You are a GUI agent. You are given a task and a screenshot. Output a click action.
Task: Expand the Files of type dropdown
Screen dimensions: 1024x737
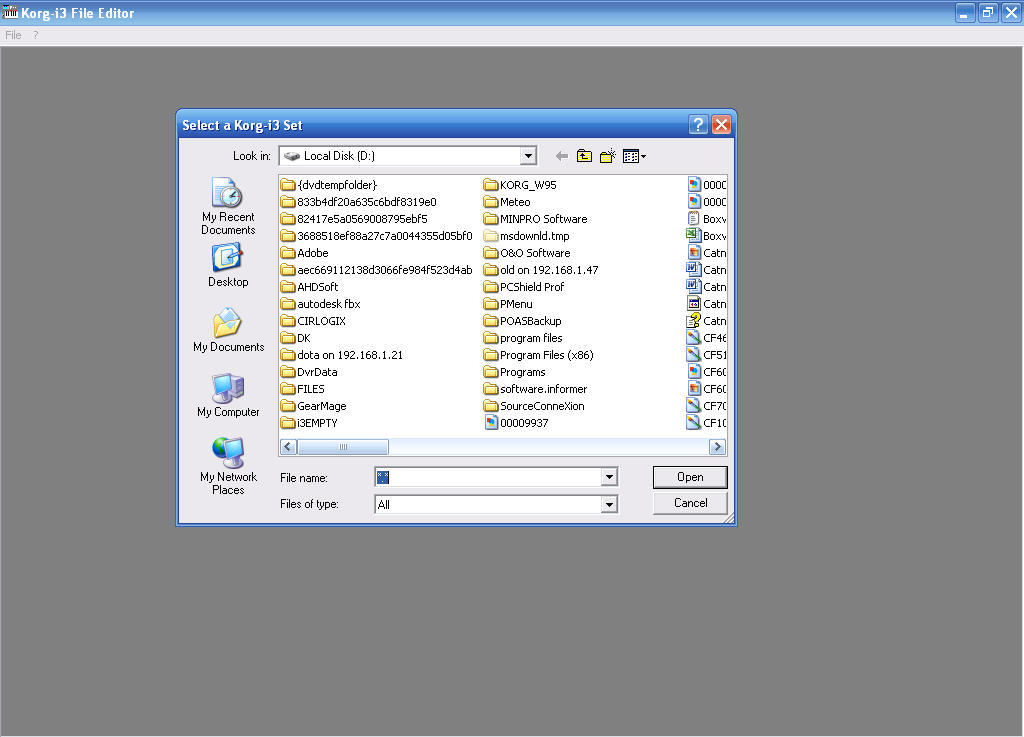[609, 504]
